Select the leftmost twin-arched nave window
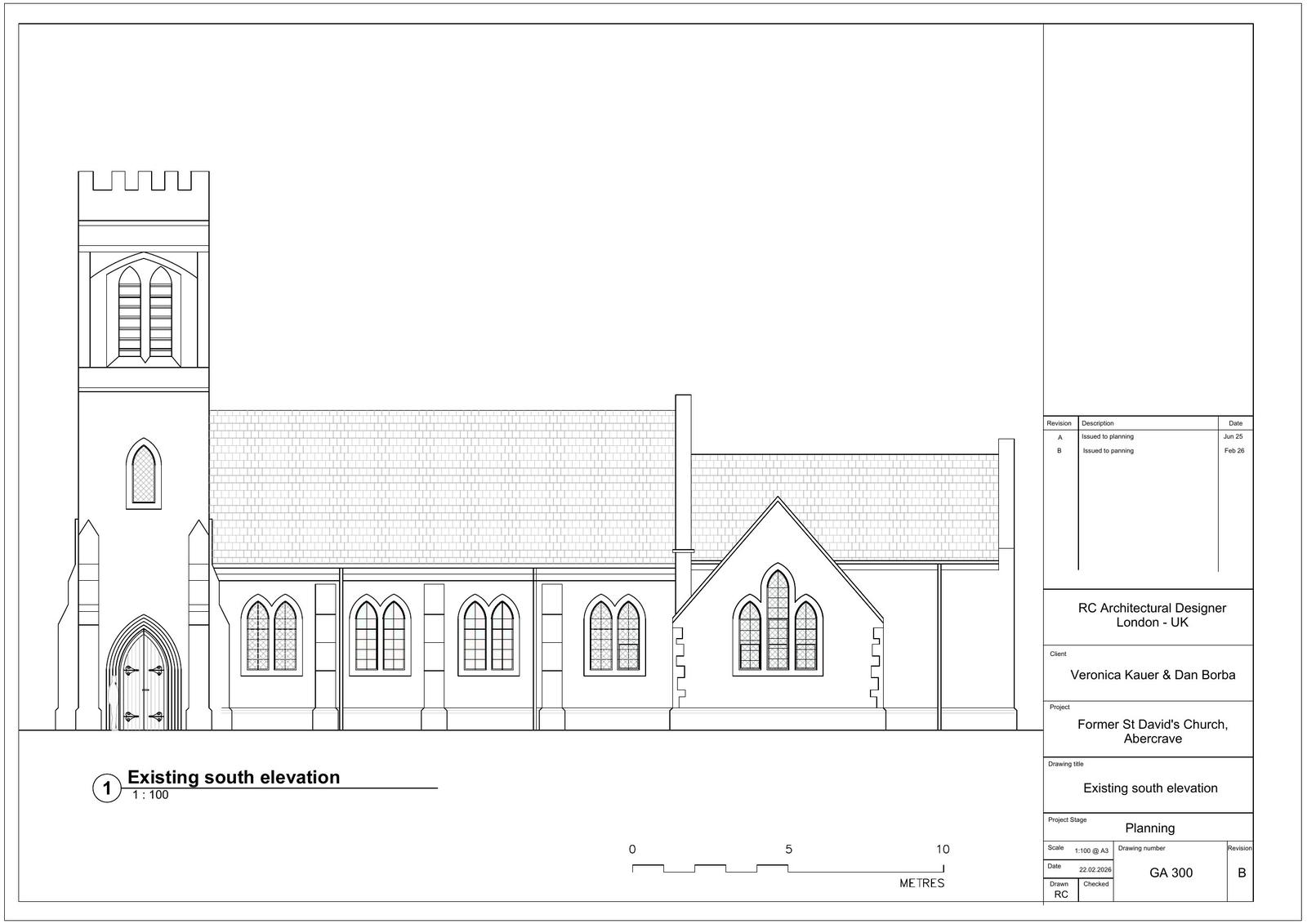1307x924 pixels. (271, 636)
